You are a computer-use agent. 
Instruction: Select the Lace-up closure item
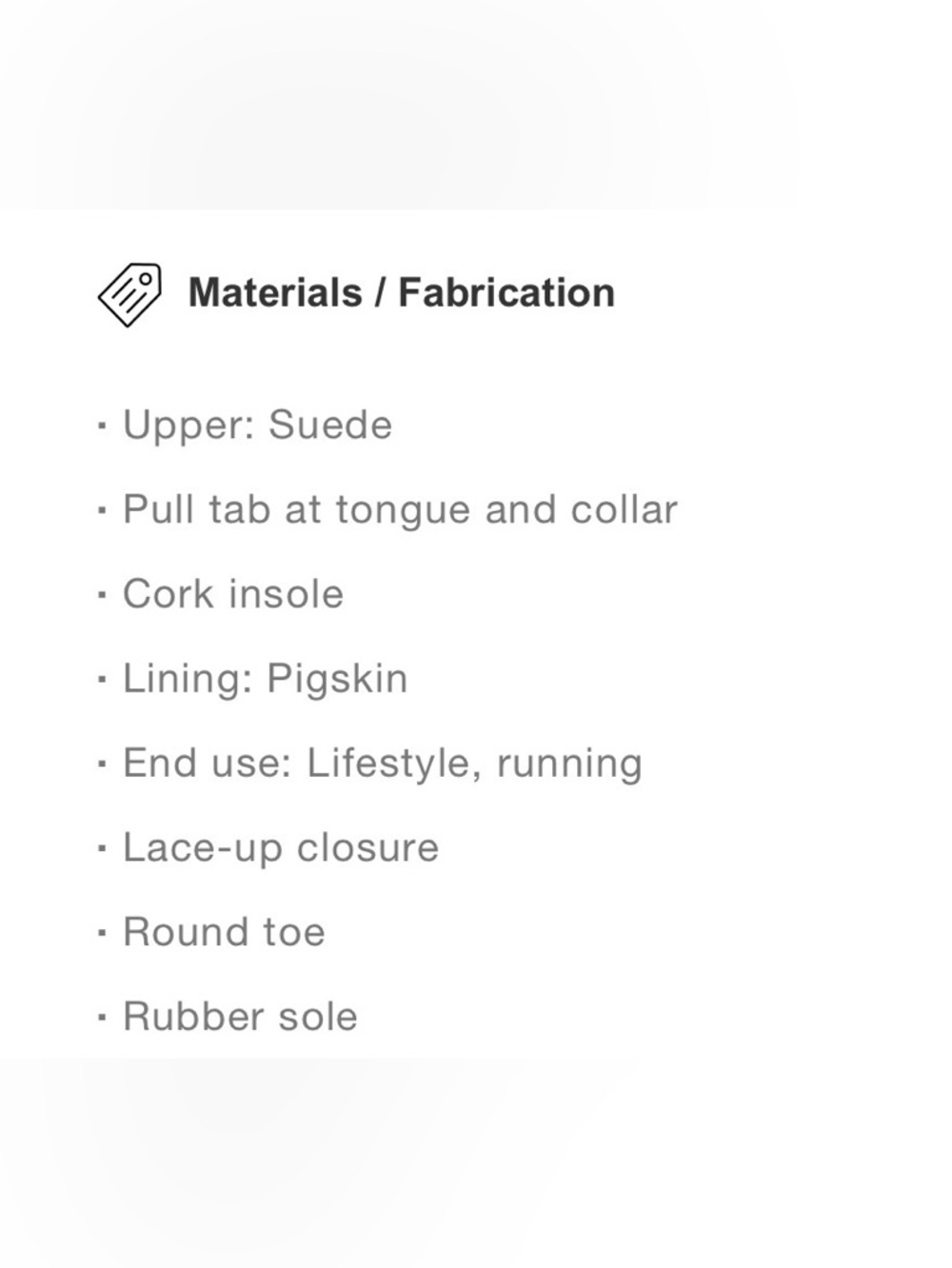click(x=281, y=848)
